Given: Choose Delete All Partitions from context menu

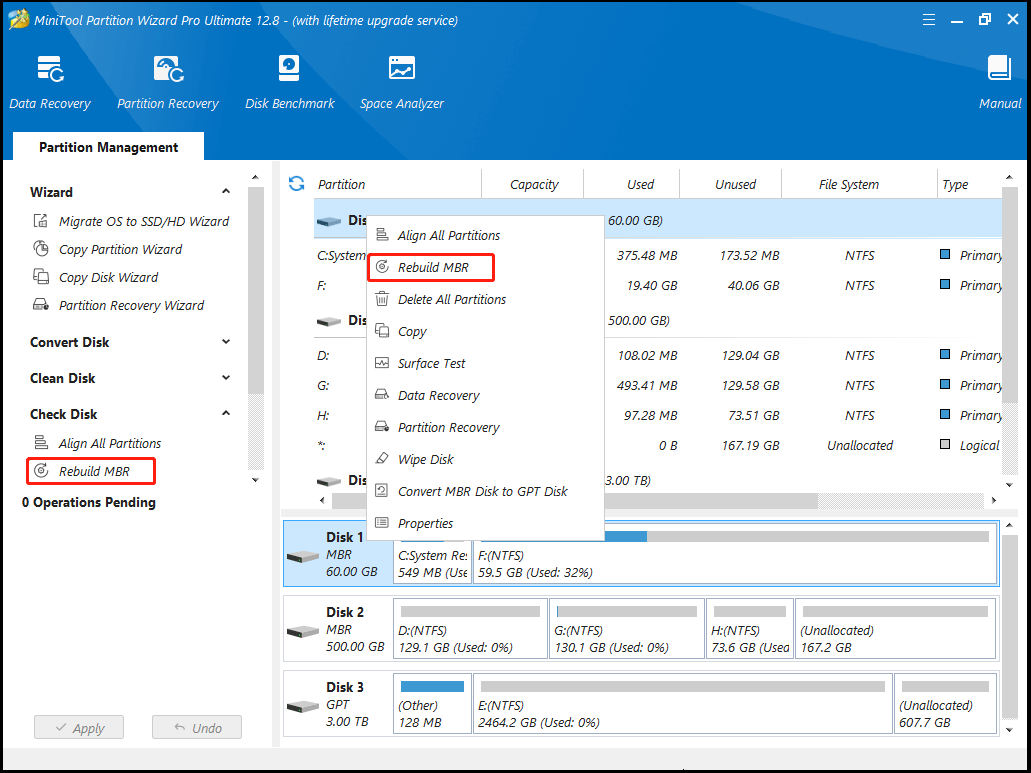Looking at the screenshot, I should tap(485, 299).
